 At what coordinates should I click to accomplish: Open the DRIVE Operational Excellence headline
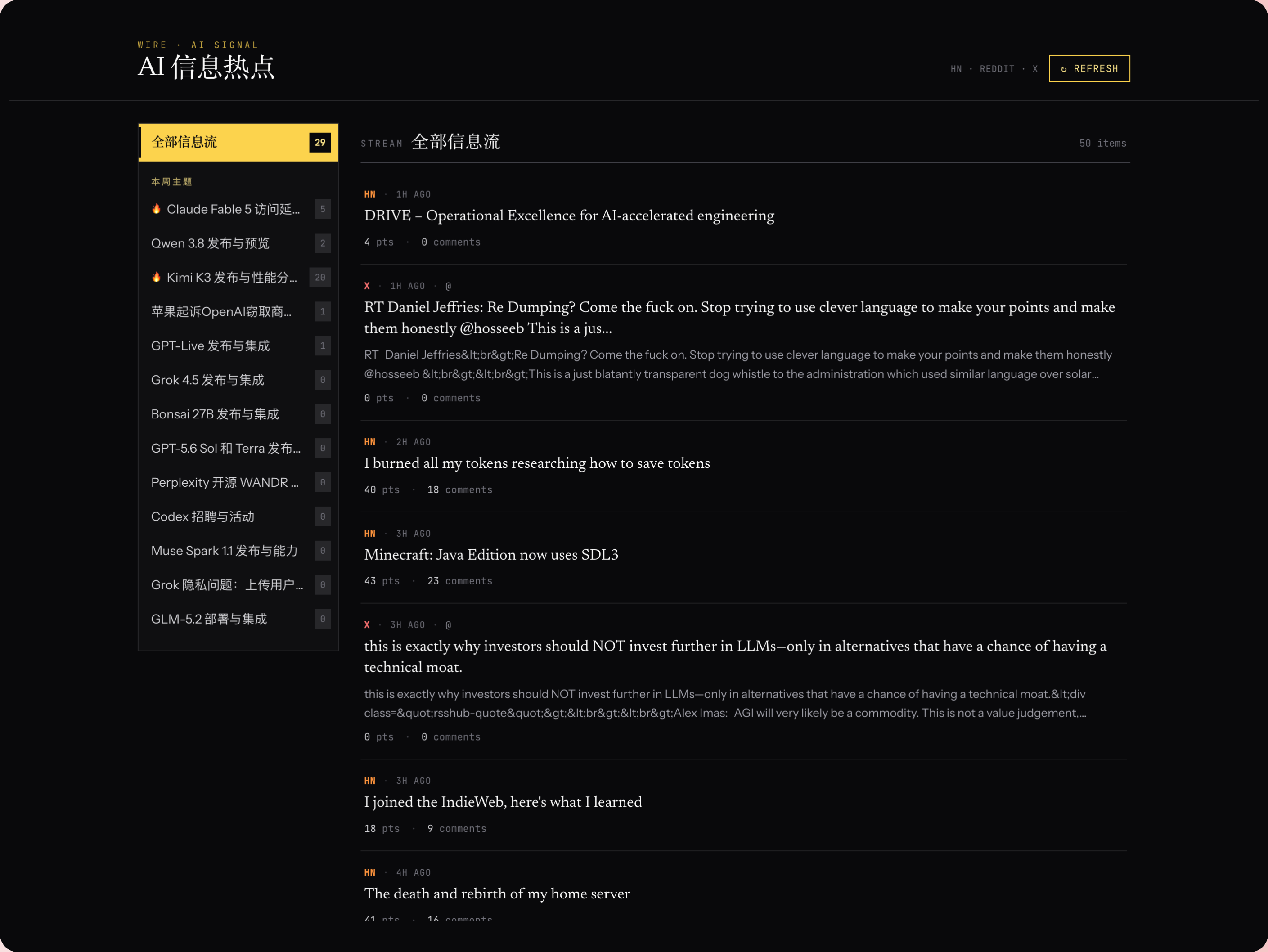click(569, 216)
